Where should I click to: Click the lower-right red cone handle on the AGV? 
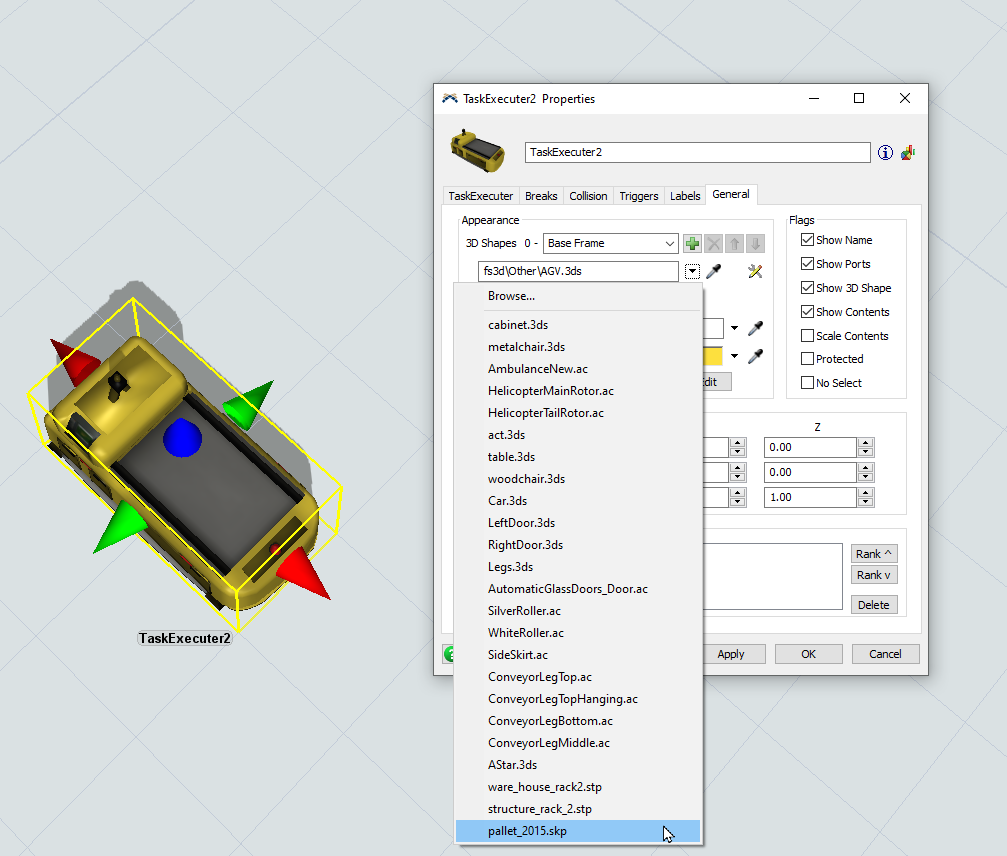pyautogui.click(x=303, y=573)
